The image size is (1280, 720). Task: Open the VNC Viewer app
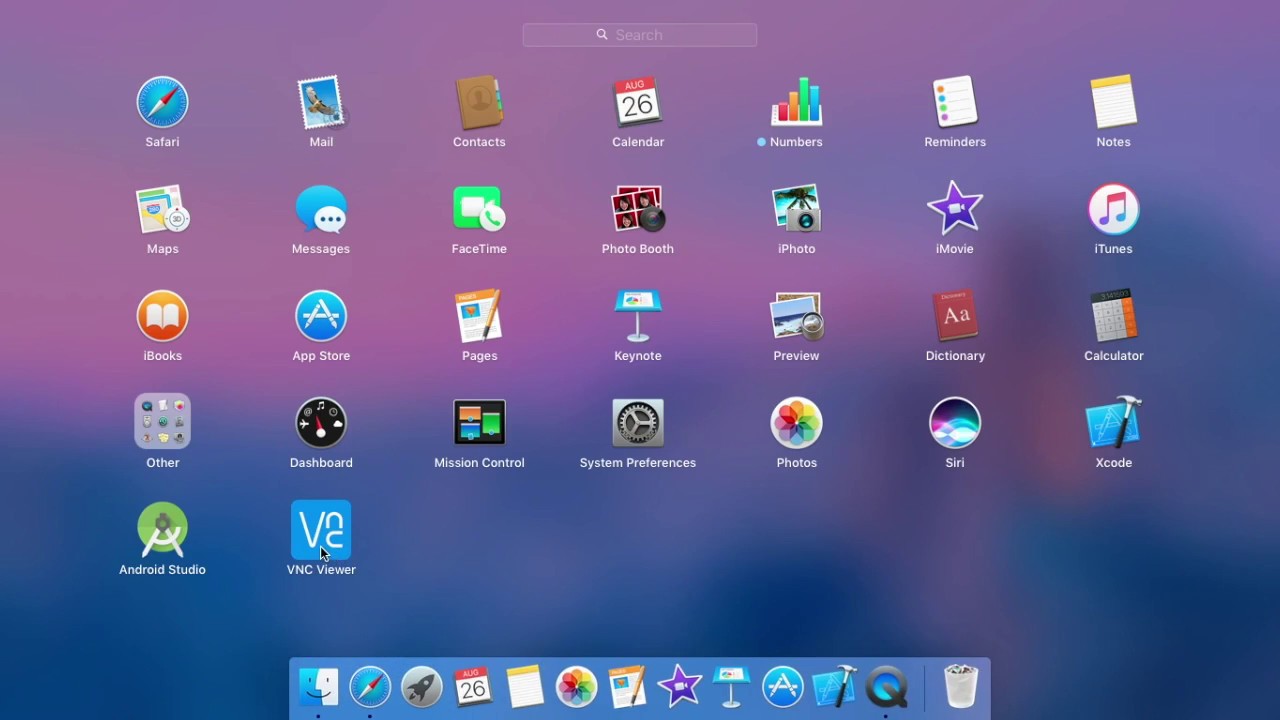pos(321,530)
